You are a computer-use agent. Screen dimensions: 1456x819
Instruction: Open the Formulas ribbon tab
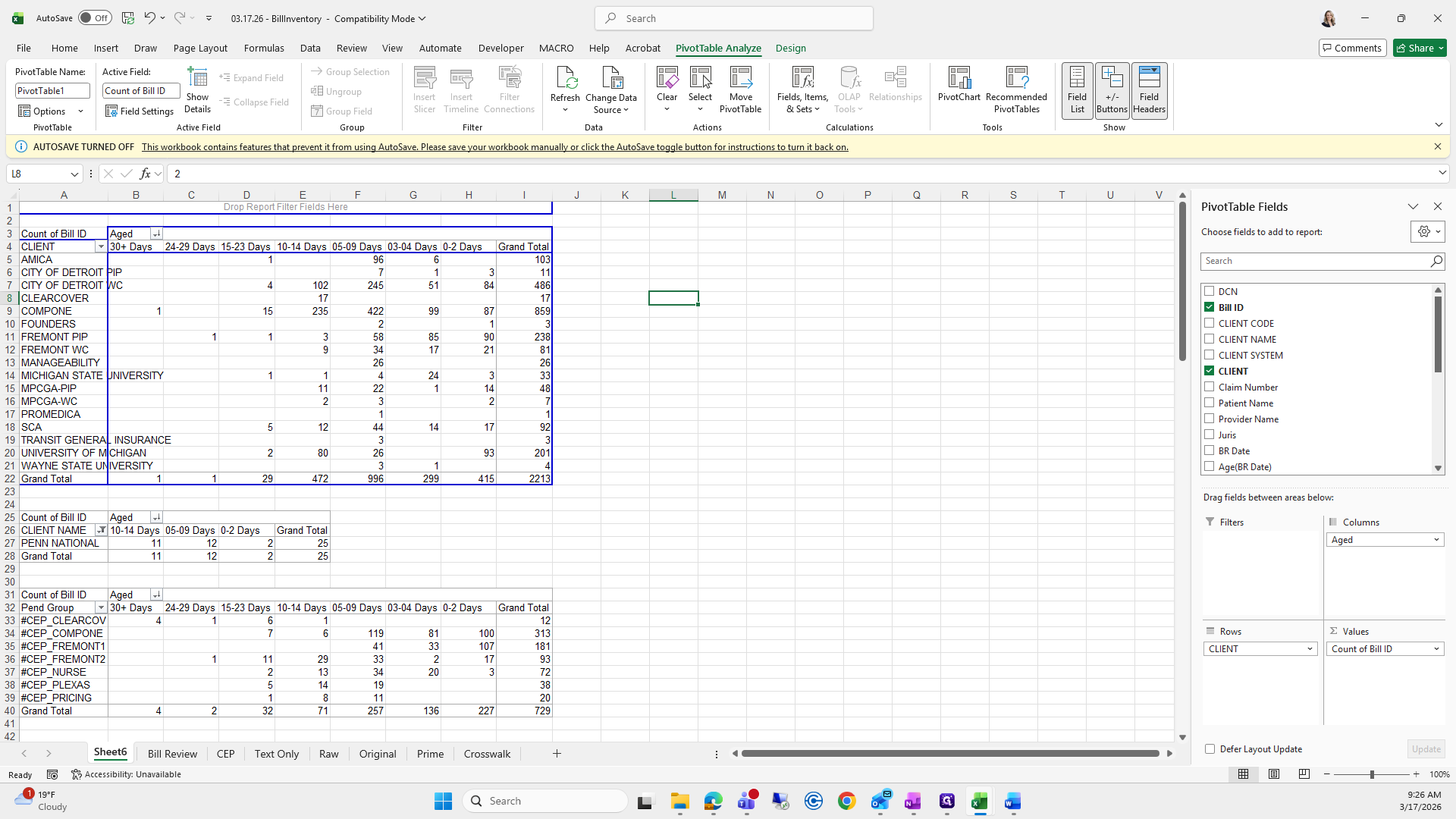click(x=264, y=48)
